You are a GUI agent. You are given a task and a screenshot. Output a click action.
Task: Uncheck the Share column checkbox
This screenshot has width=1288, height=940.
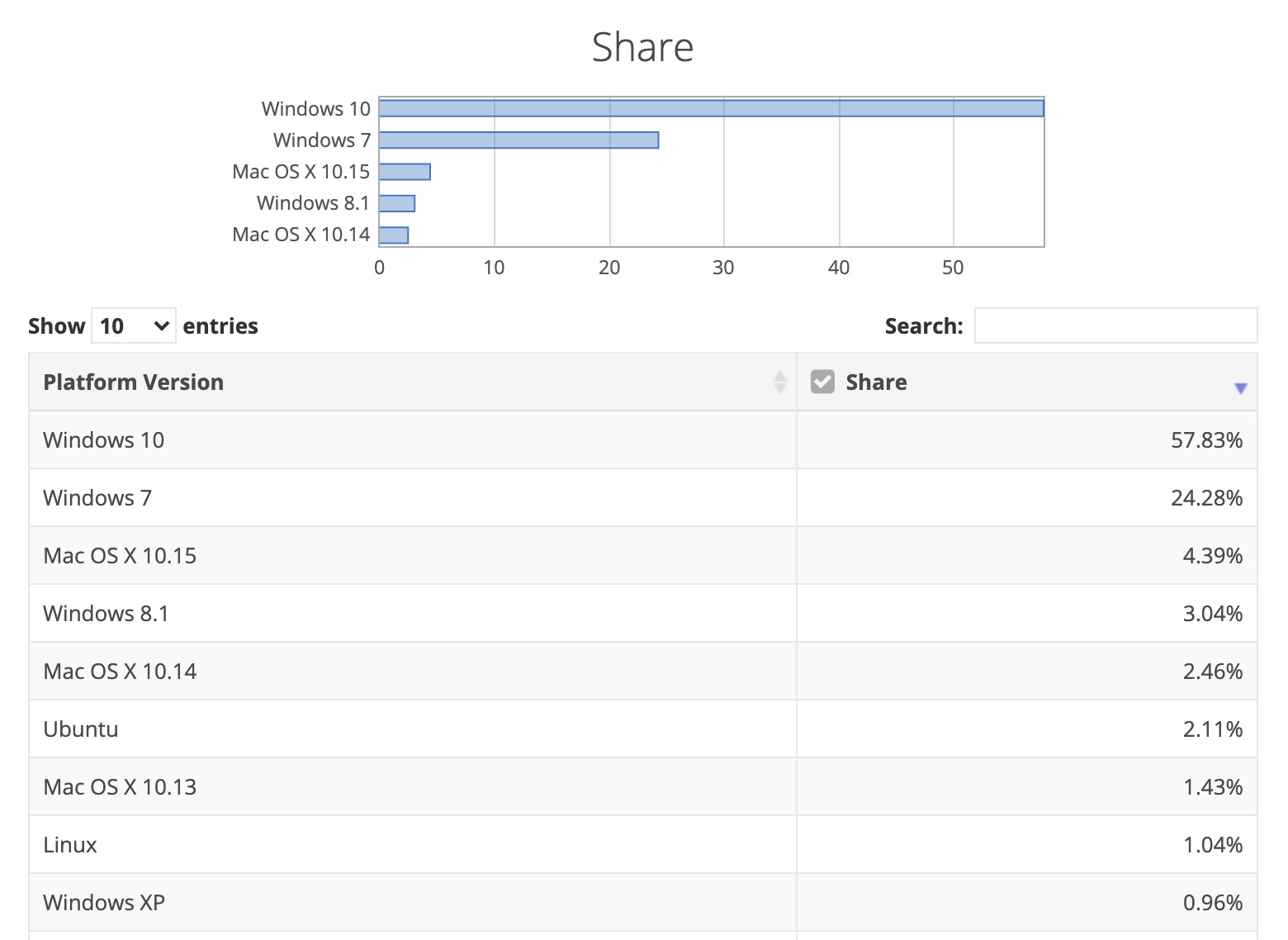coord(822,382)
